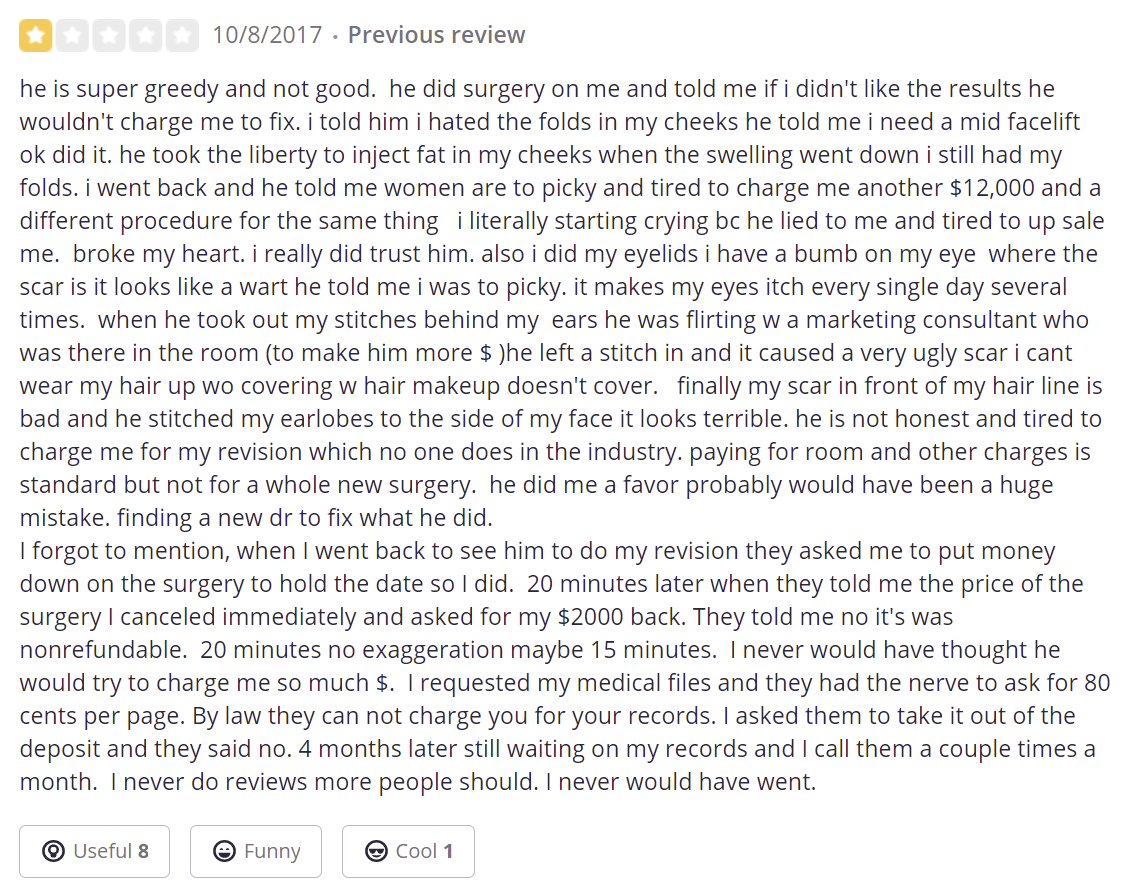
Task: Mark the review as Cool
Action: (x=408, y=851)
